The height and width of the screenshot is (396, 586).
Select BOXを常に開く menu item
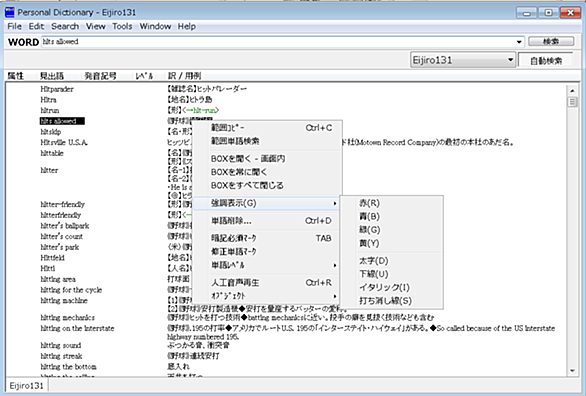pos(268,172)
